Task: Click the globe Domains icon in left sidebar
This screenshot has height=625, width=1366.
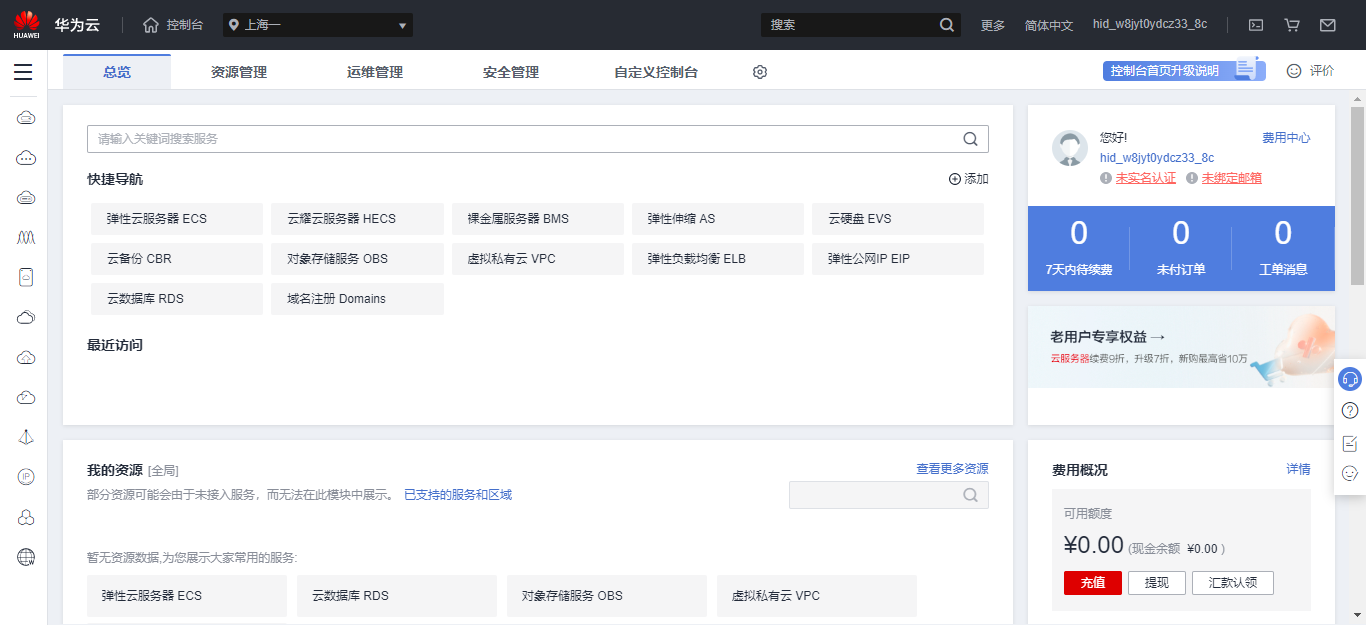Action: [x=24, y=557]
